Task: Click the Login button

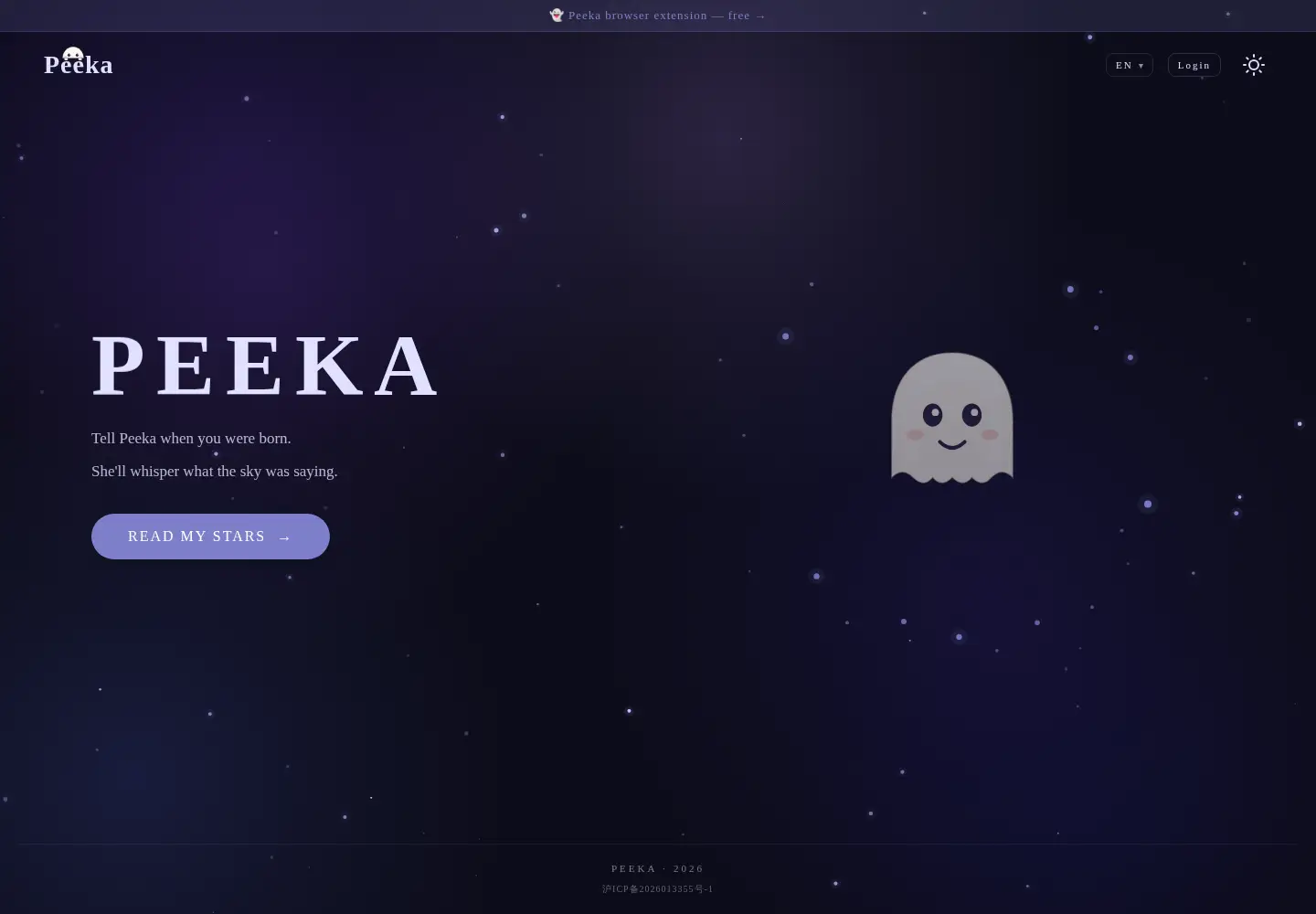Action: (1194, 65)
